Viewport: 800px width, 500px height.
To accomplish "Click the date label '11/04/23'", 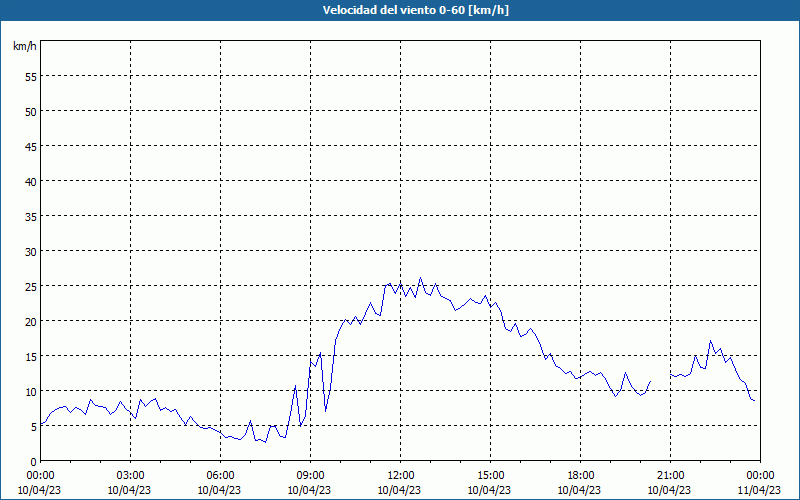I will pos(759,490).
